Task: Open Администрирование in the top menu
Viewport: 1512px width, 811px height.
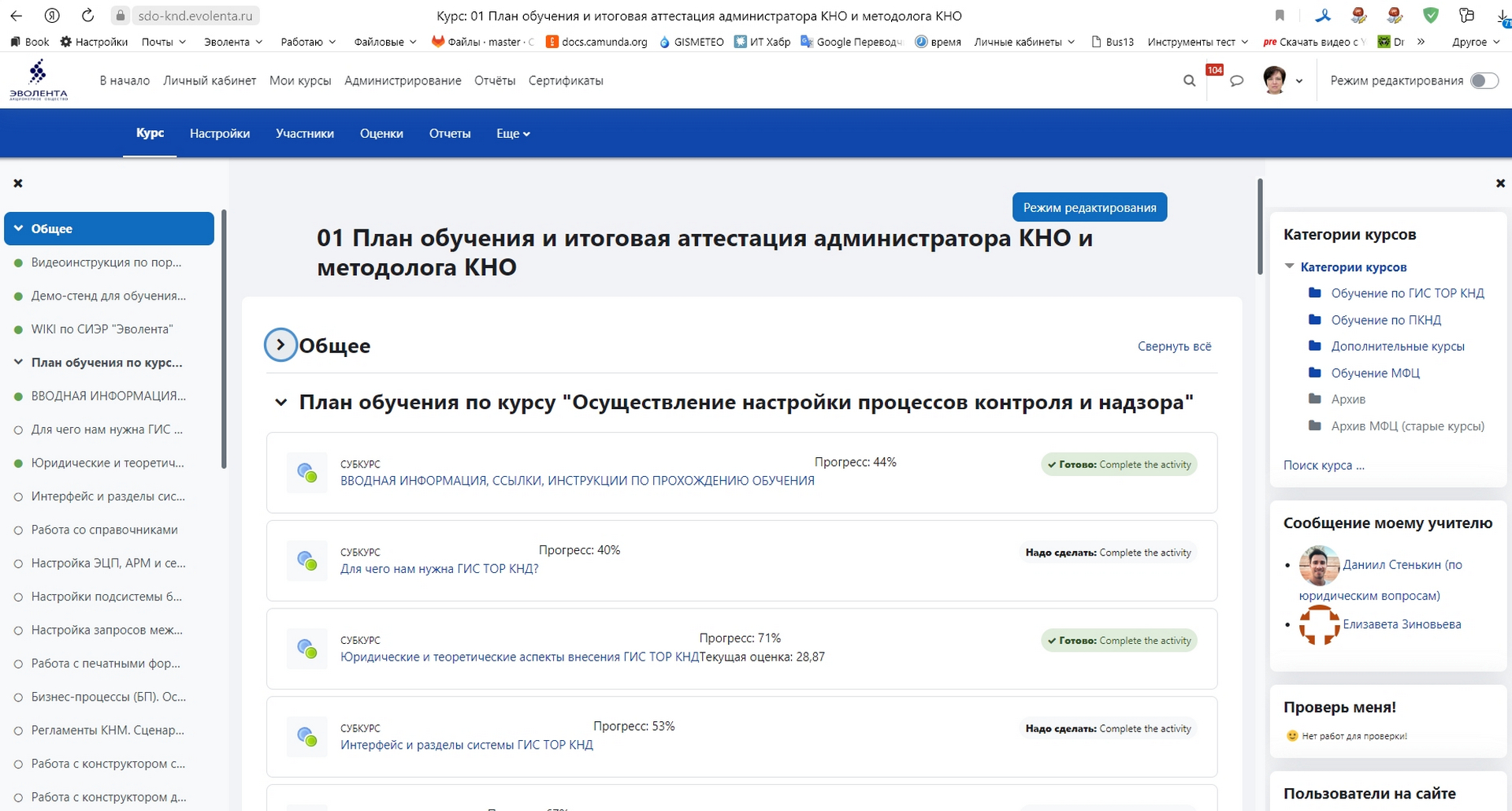Action: pos(403,80)
